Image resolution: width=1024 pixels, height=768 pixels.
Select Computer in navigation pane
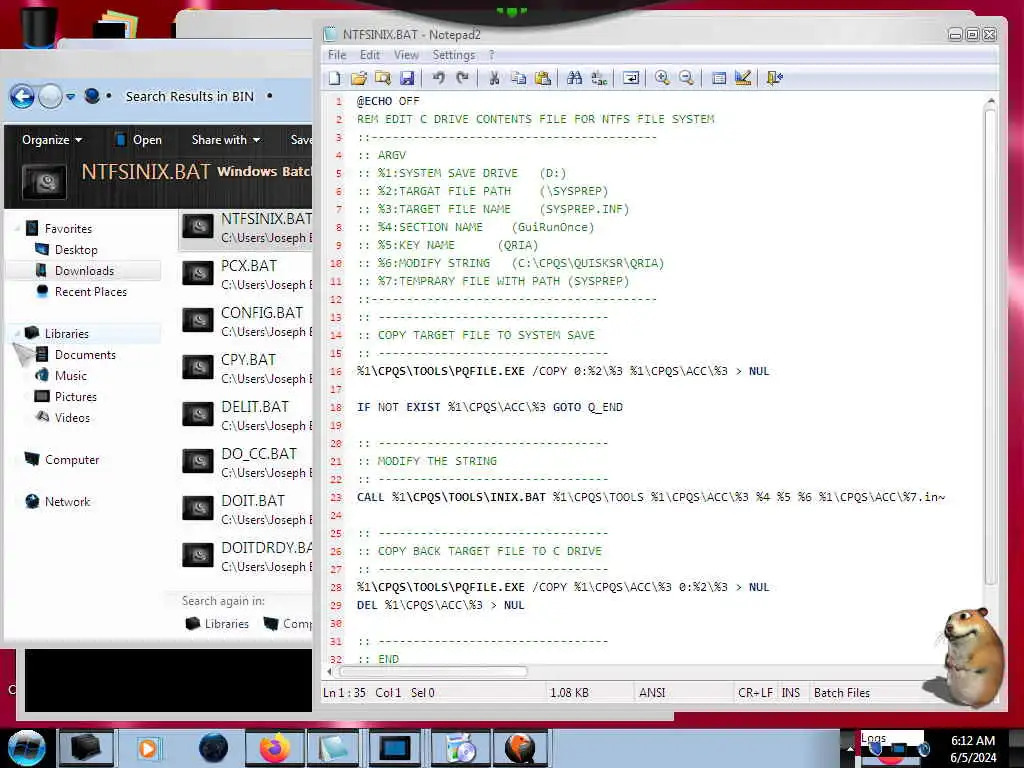pyautogui.click(x=72, y=460)
